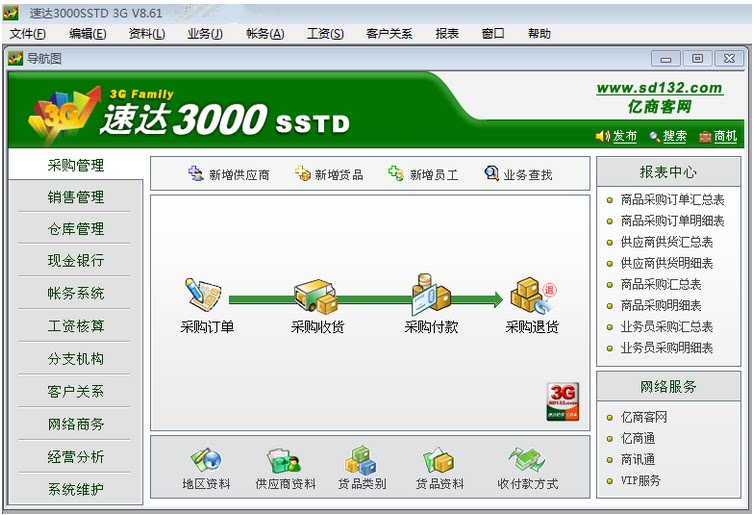Open 地区资料 region data icon

click(206, 460)
